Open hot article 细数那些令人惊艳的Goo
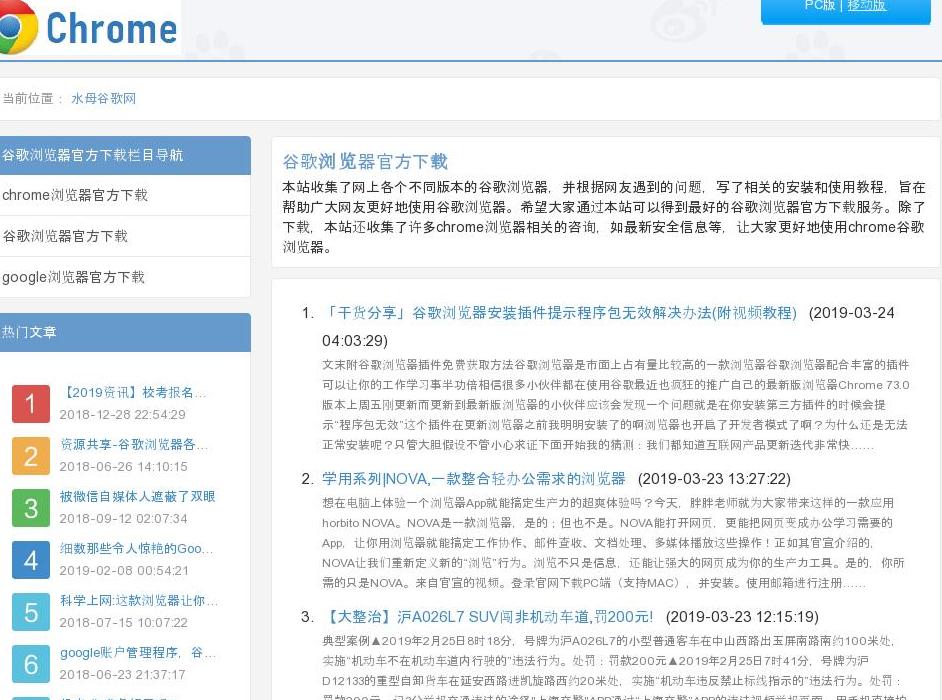This screenshot has width=942, height=700. (136, 549)
